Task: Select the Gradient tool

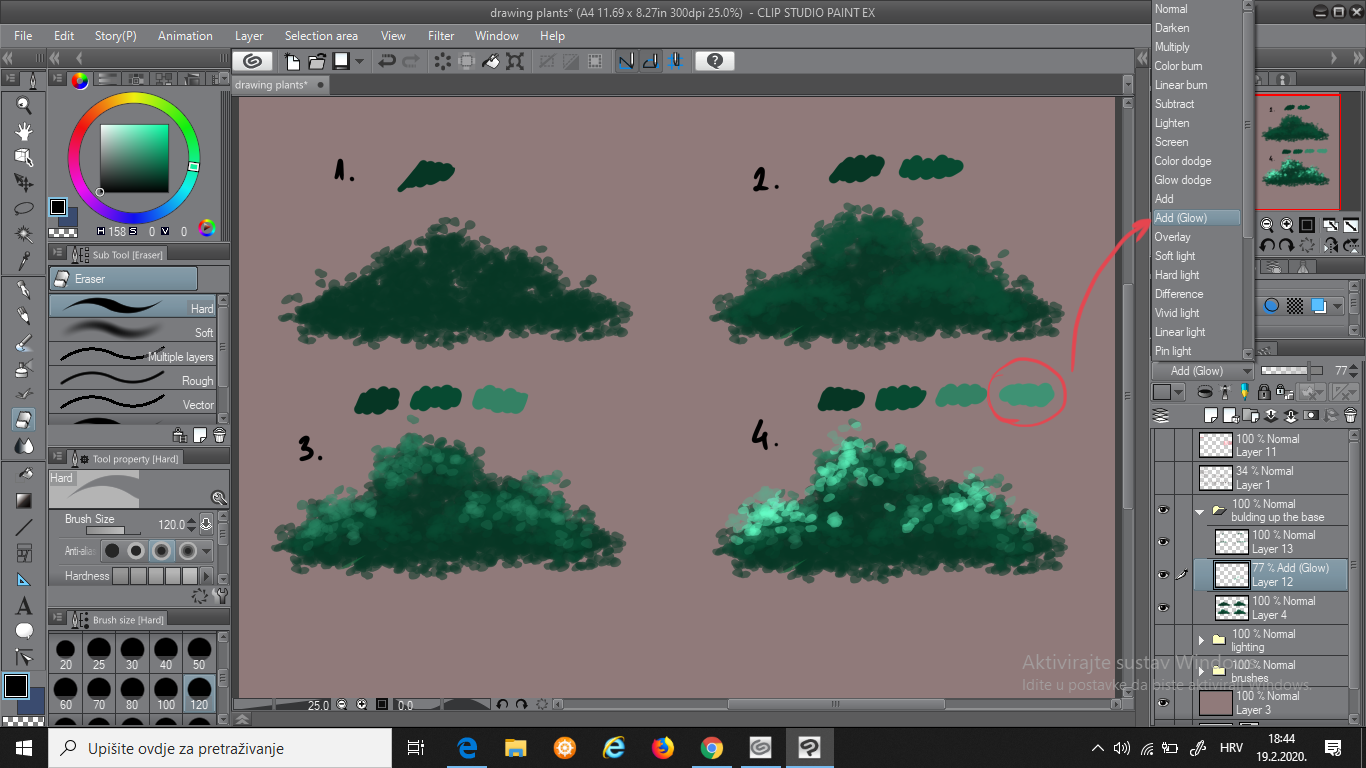Action: pos(24,500)
